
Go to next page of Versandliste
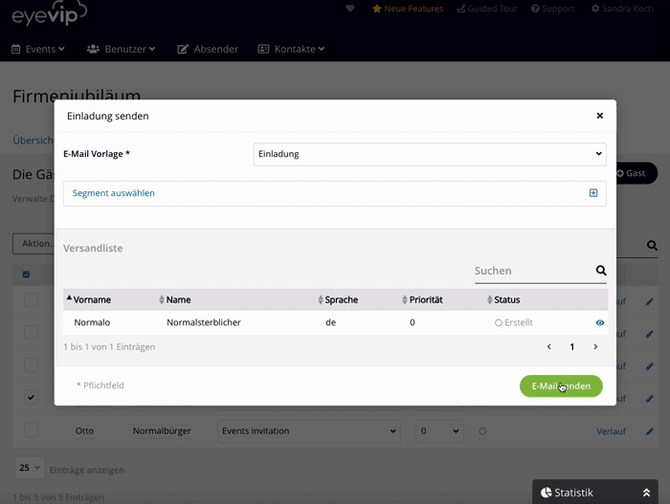point(596,347)
